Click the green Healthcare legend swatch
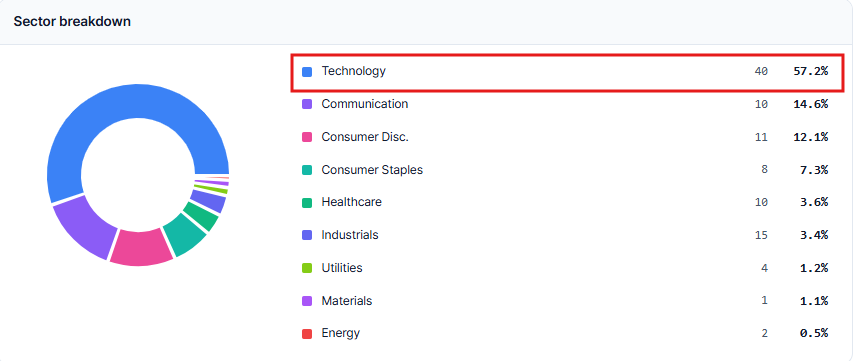This screenshot has width=854, height=362. [x=307, y=203]
